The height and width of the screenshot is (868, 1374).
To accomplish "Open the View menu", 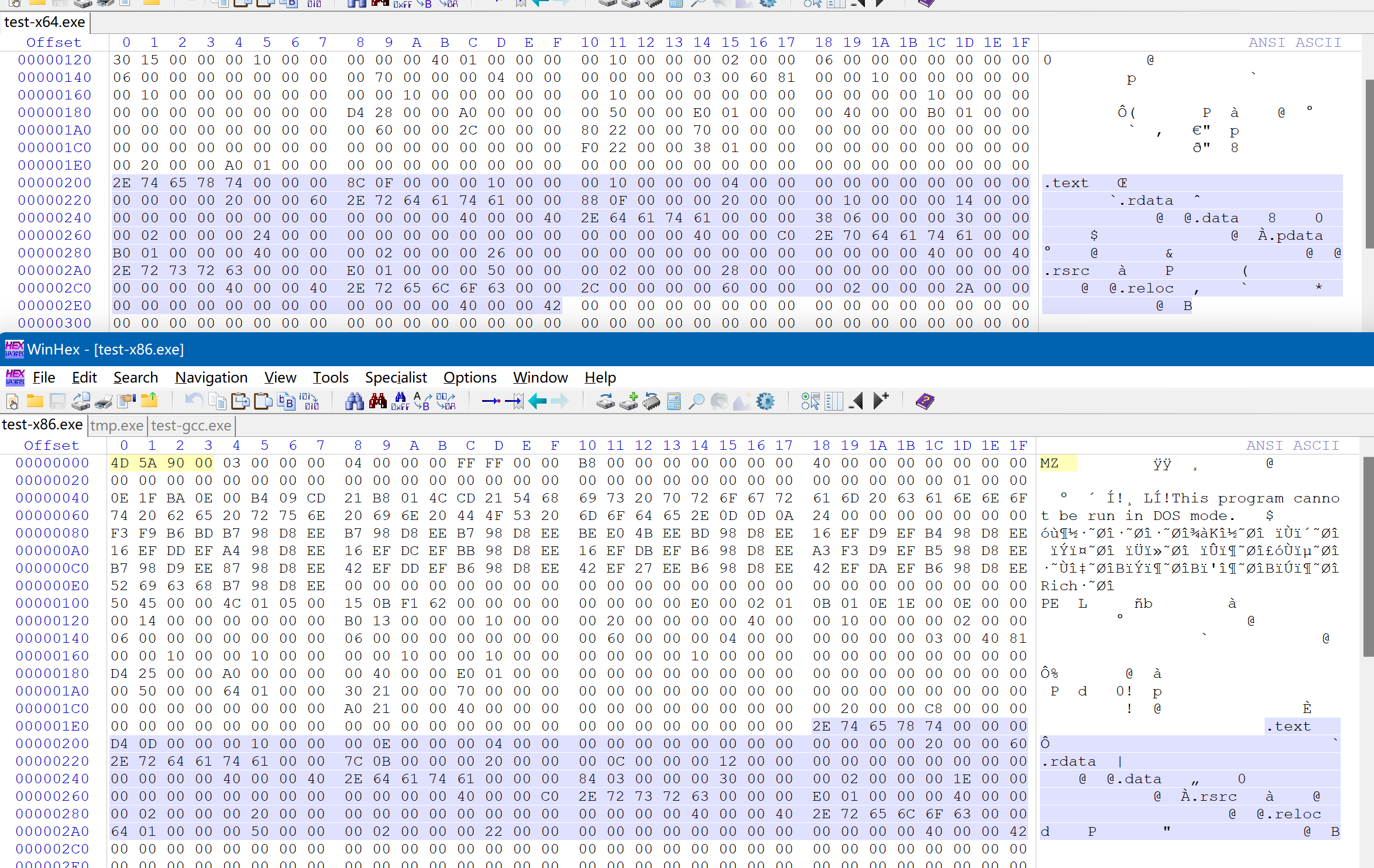I will [280, 377].
